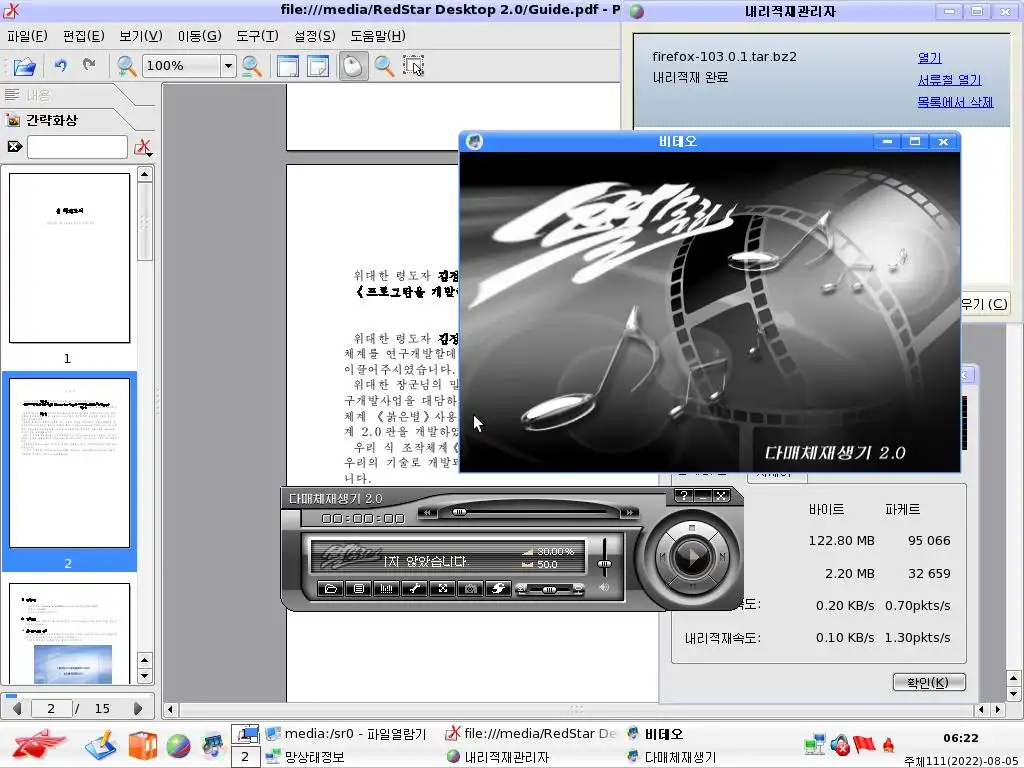
Task: Click the 목록에서 삭제 link
Action: point(955,102)
